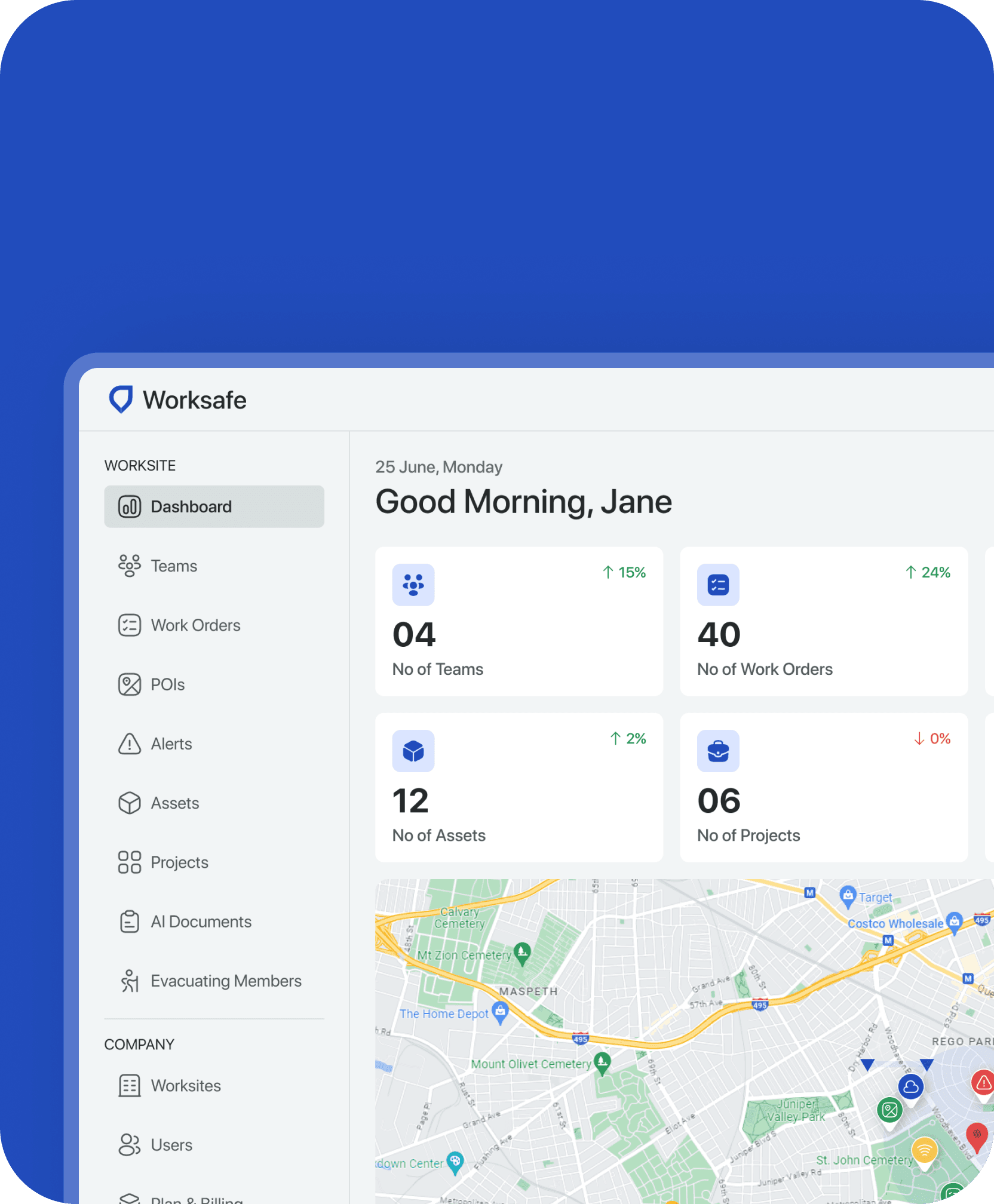Click the Projects grid icon

tap(130, 862)
